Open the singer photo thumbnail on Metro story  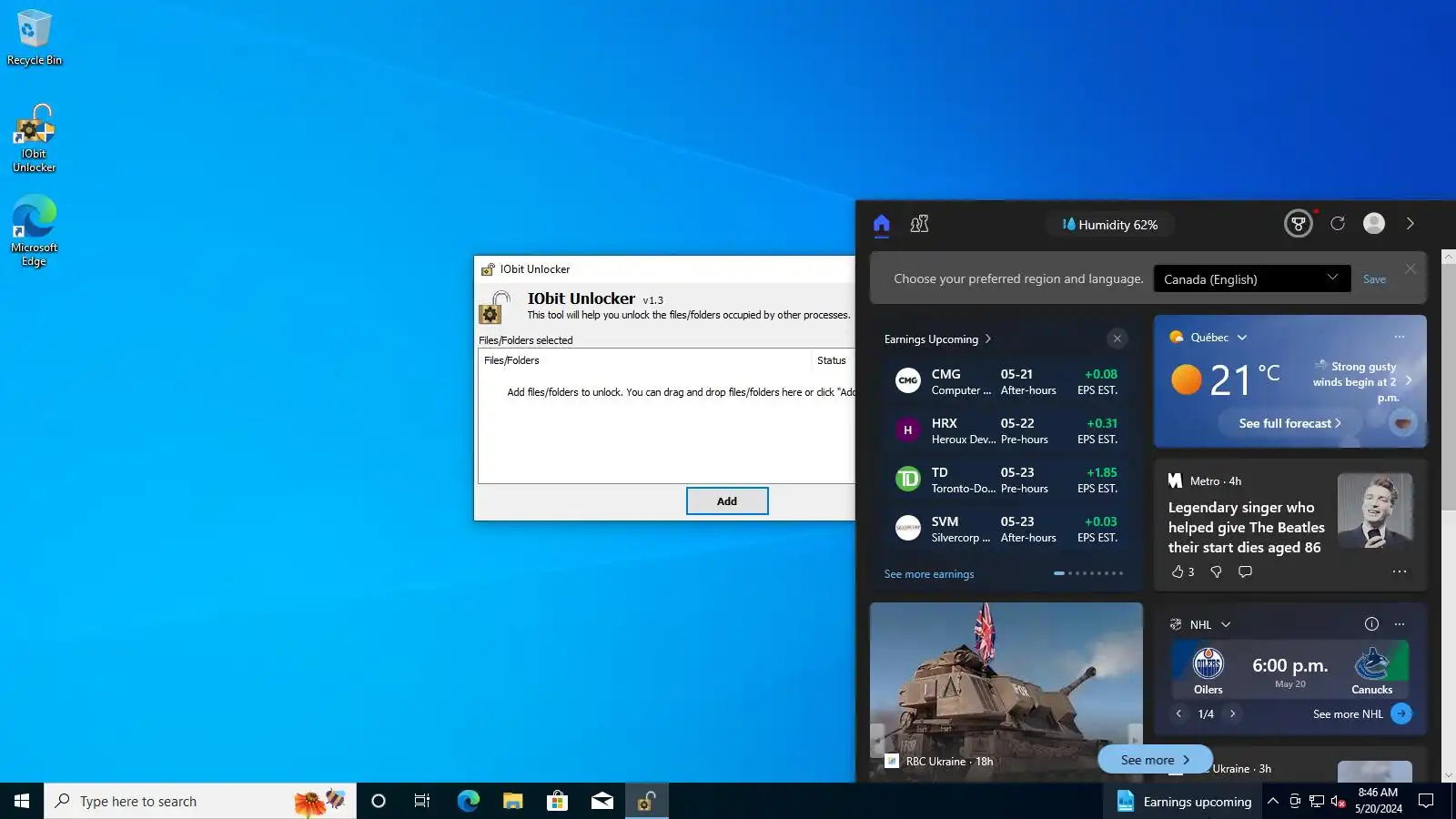(x=1375, y=511)
